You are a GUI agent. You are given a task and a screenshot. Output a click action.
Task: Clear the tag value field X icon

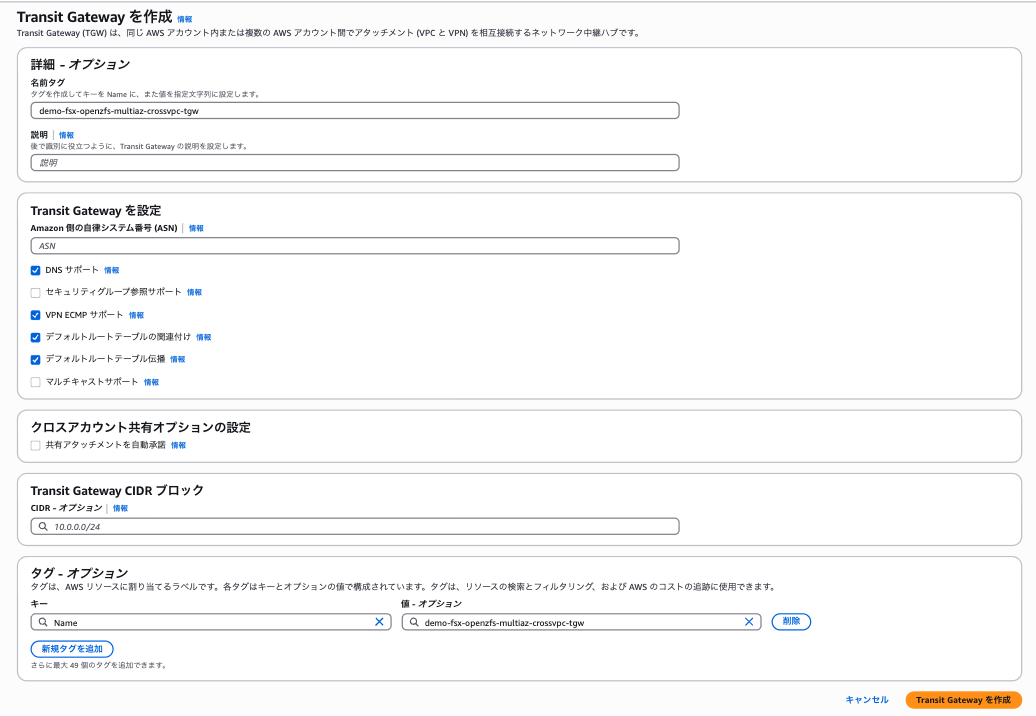(x=749, y=622)
